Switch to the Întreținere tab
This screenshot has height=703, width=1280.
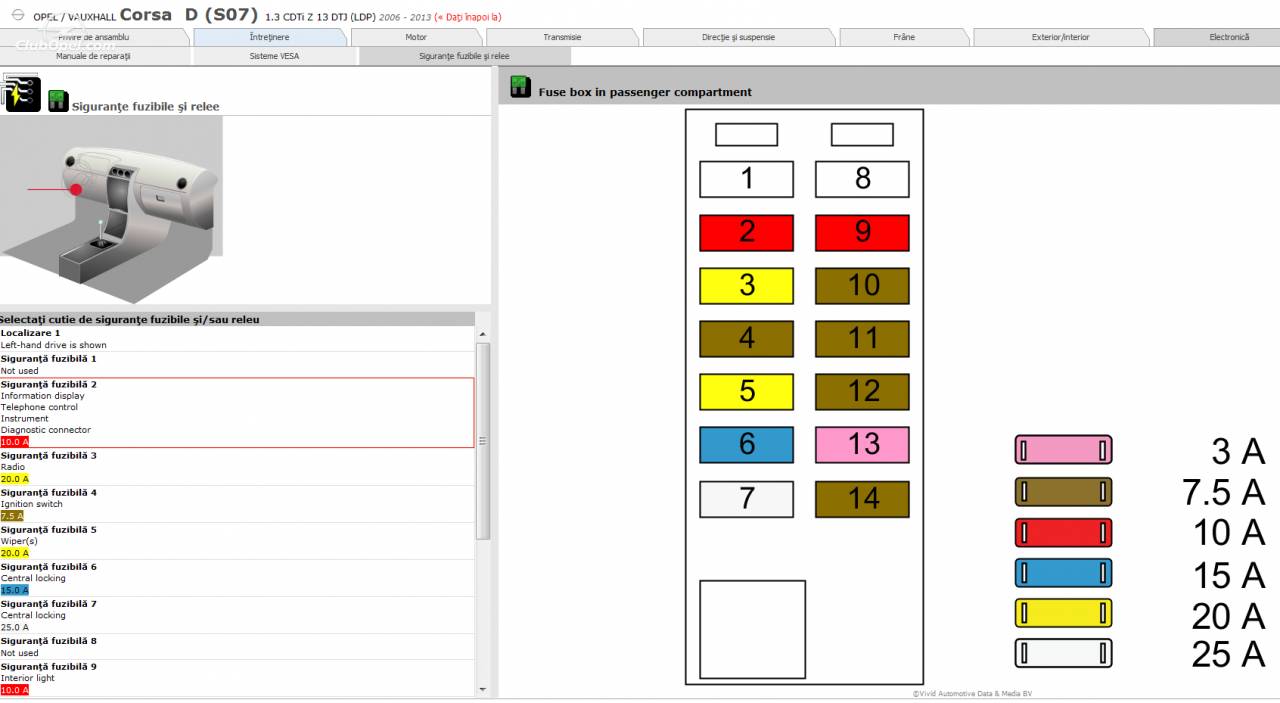click(x=270, y=37)
